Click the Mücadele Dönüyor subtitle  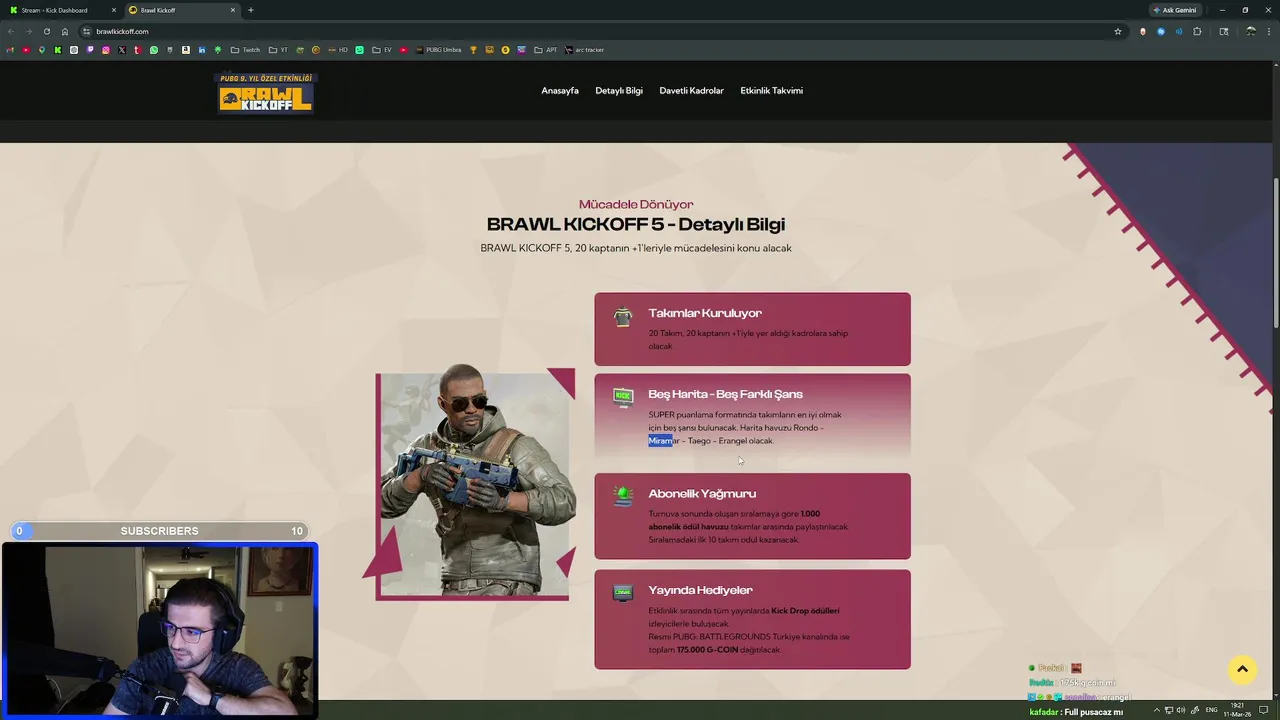tap(636, 204)
